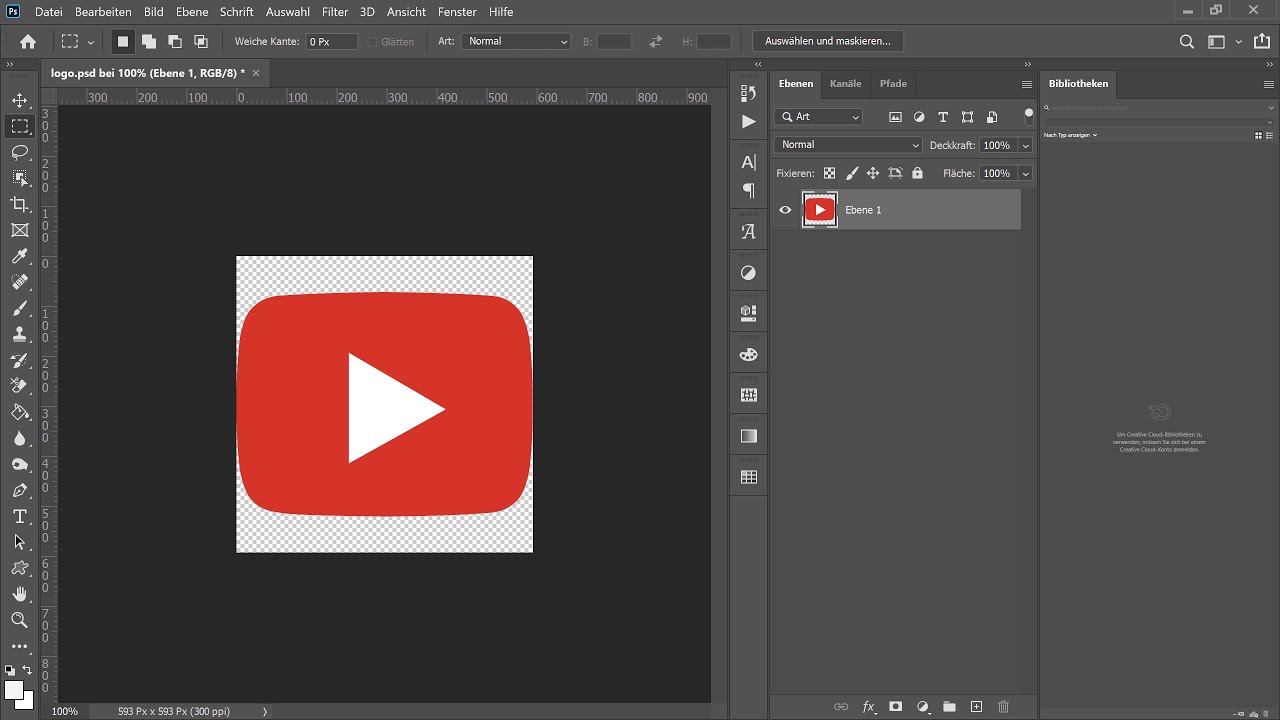Open the Actions panel play icon

click(x=749, y=121)
